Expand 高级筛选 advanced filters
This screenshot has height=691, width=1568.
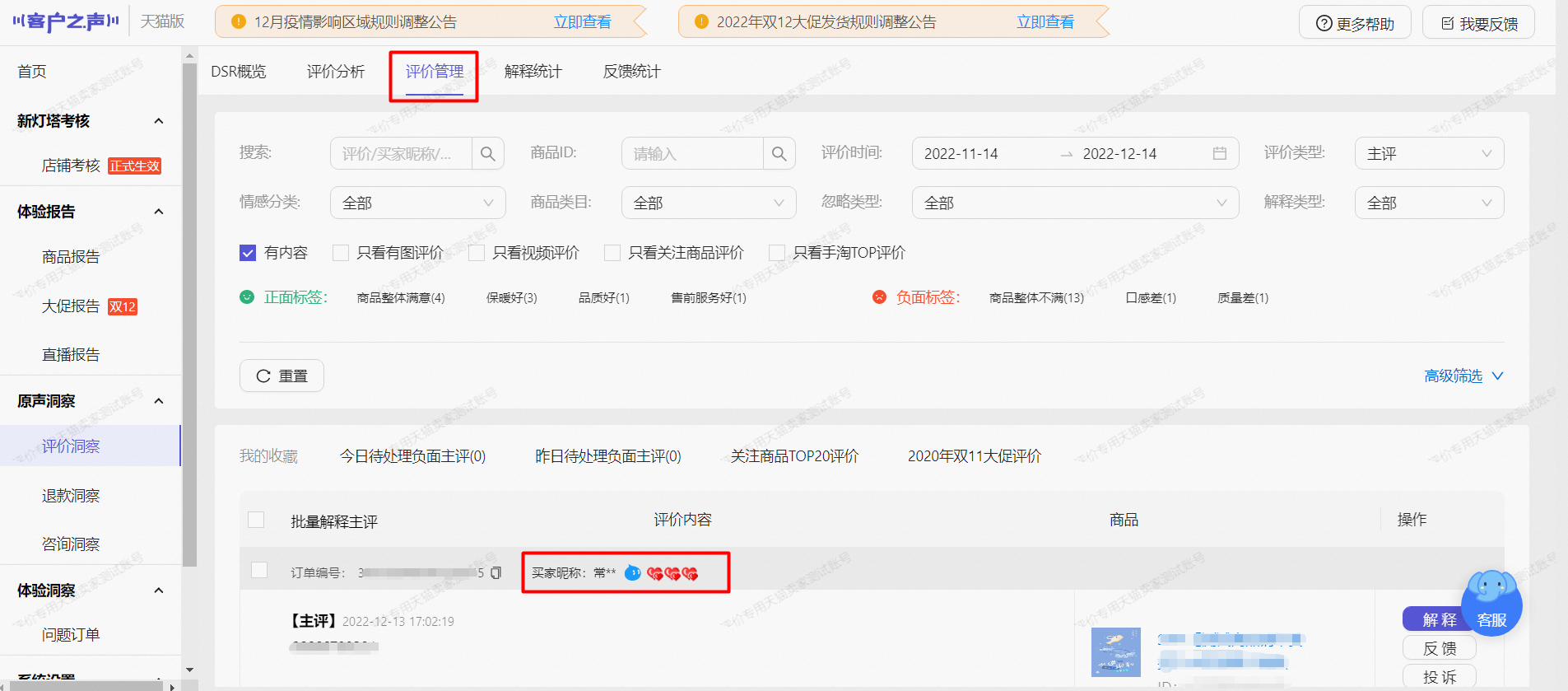[1463, 376]
